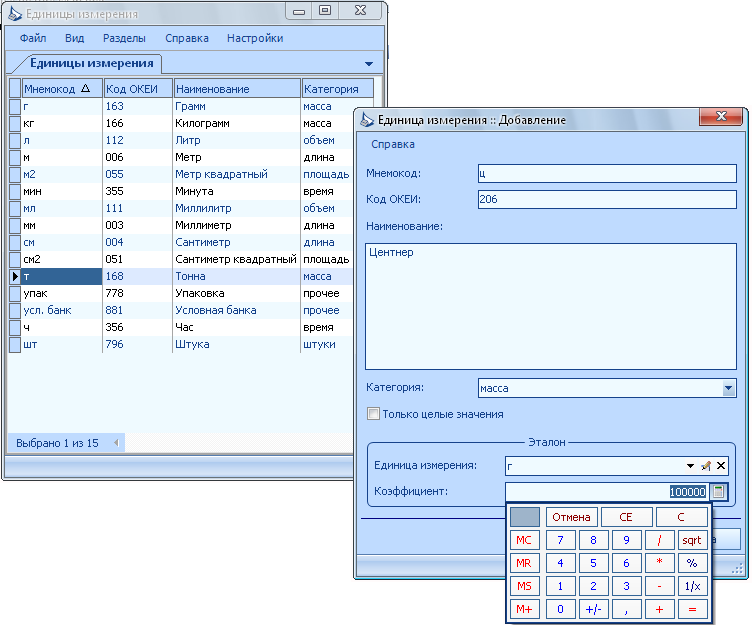Select the Единицы измерения tab

pyautogui.click(x=91, y=63)
